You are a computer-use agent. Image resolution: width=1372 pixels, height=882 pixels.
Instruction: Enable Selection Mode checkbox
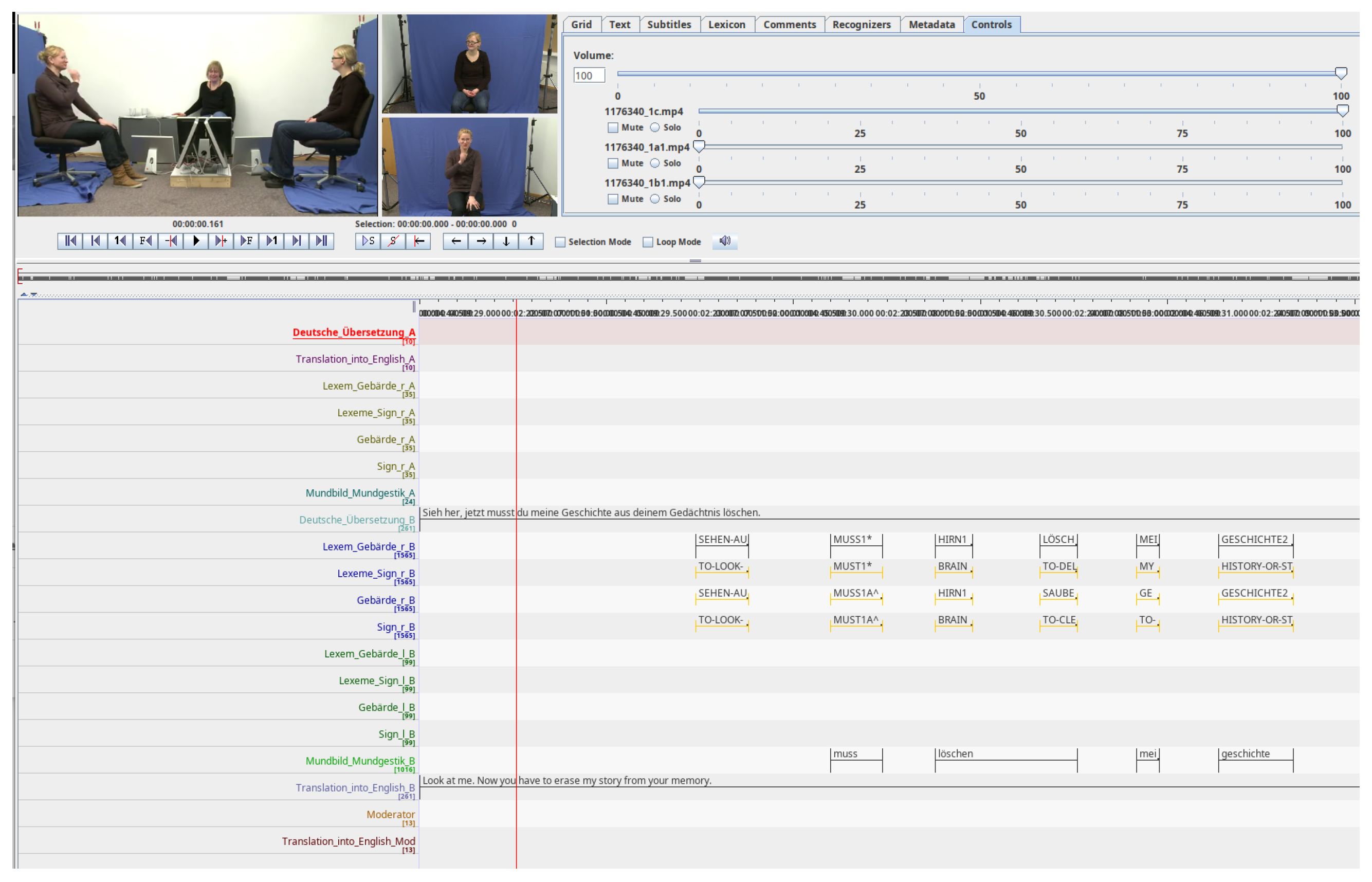[x=561, y=242]
